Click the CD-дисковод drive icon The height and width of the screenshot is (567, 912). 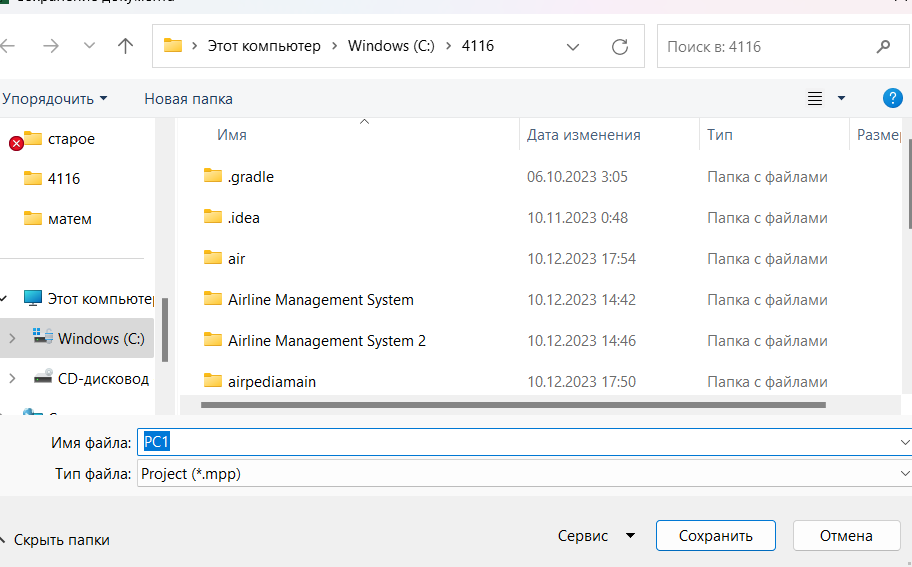pos(43,377)
